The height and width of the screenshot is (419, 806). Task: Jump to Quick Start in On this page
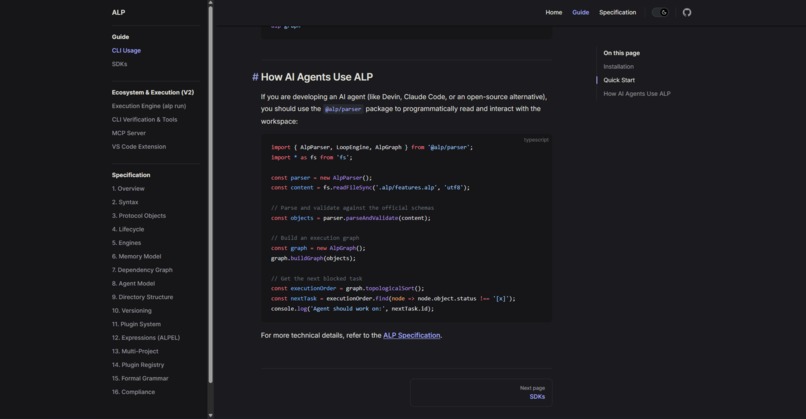click(619, 80)
